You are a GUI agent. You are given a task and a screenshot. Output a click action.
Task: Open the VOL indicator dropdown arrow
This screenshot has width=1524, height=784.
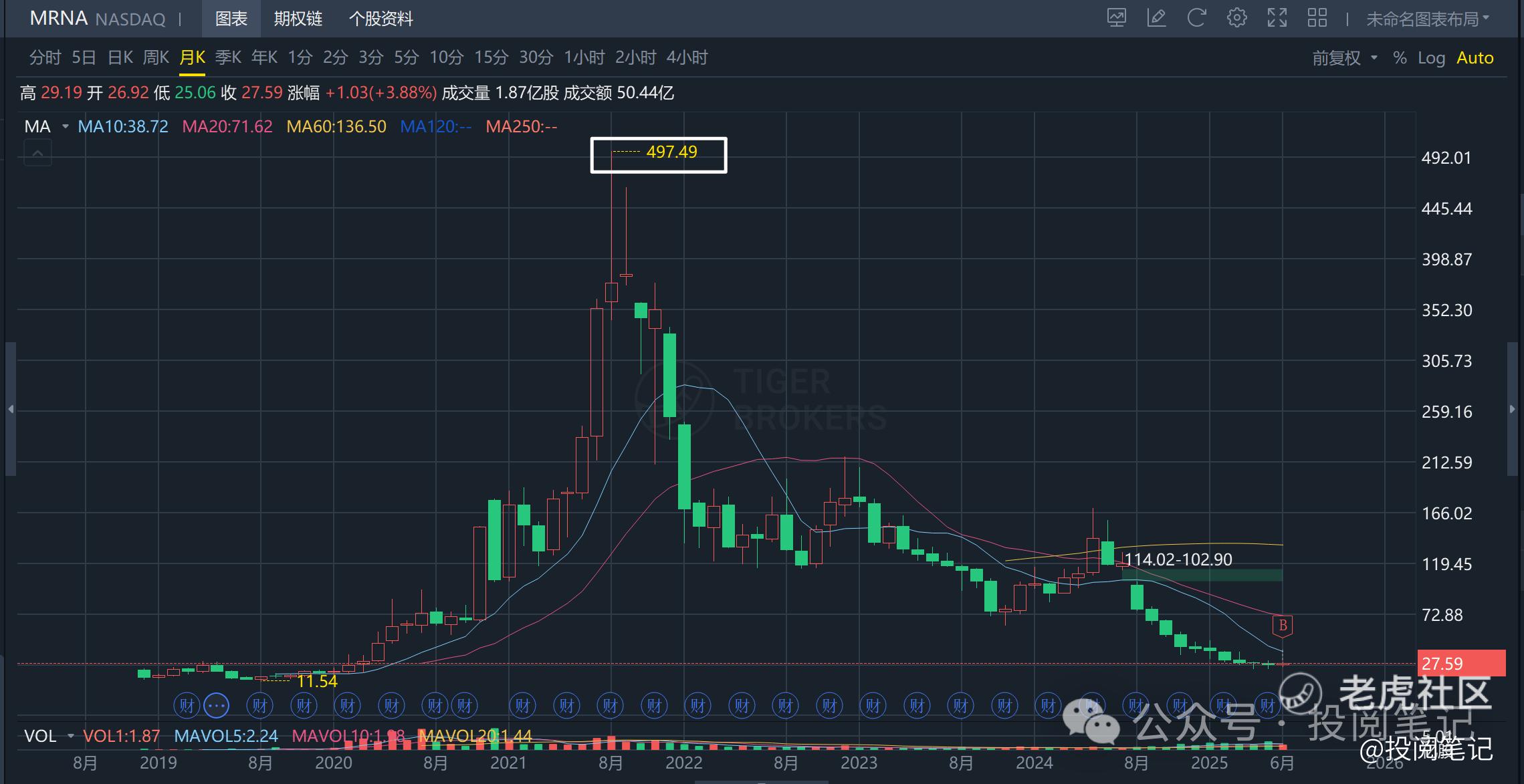[x=70, y=736]
